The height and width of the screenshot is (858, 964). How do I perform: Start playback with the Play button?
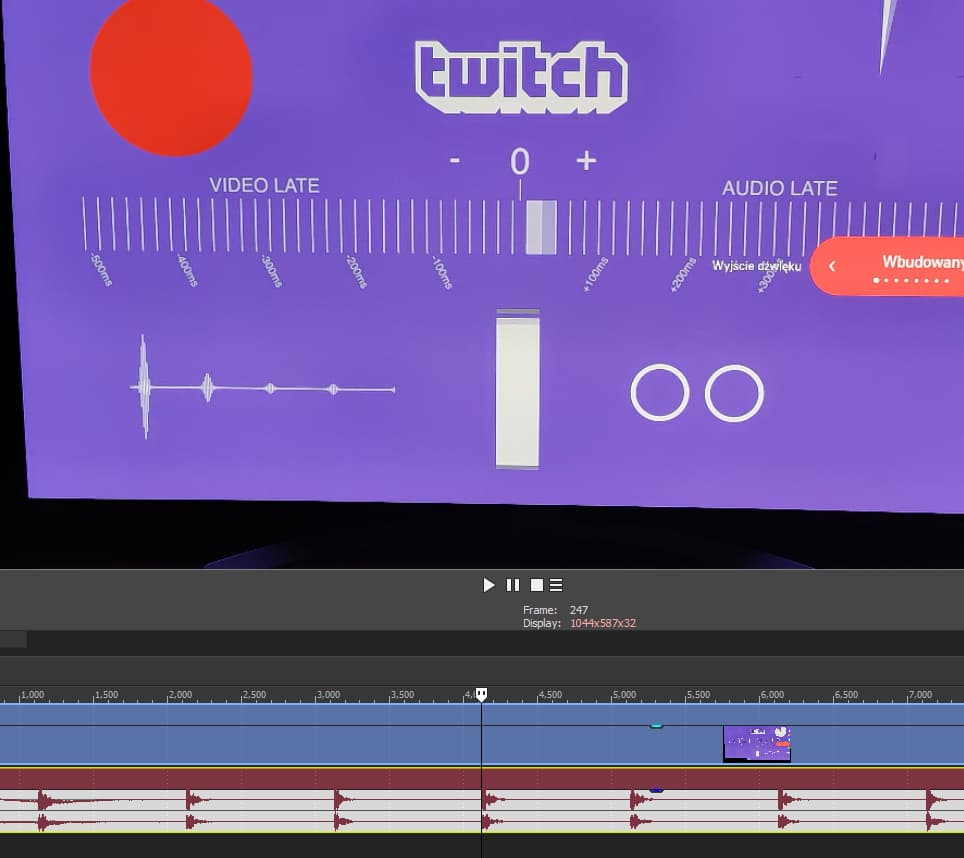(489, 585)
